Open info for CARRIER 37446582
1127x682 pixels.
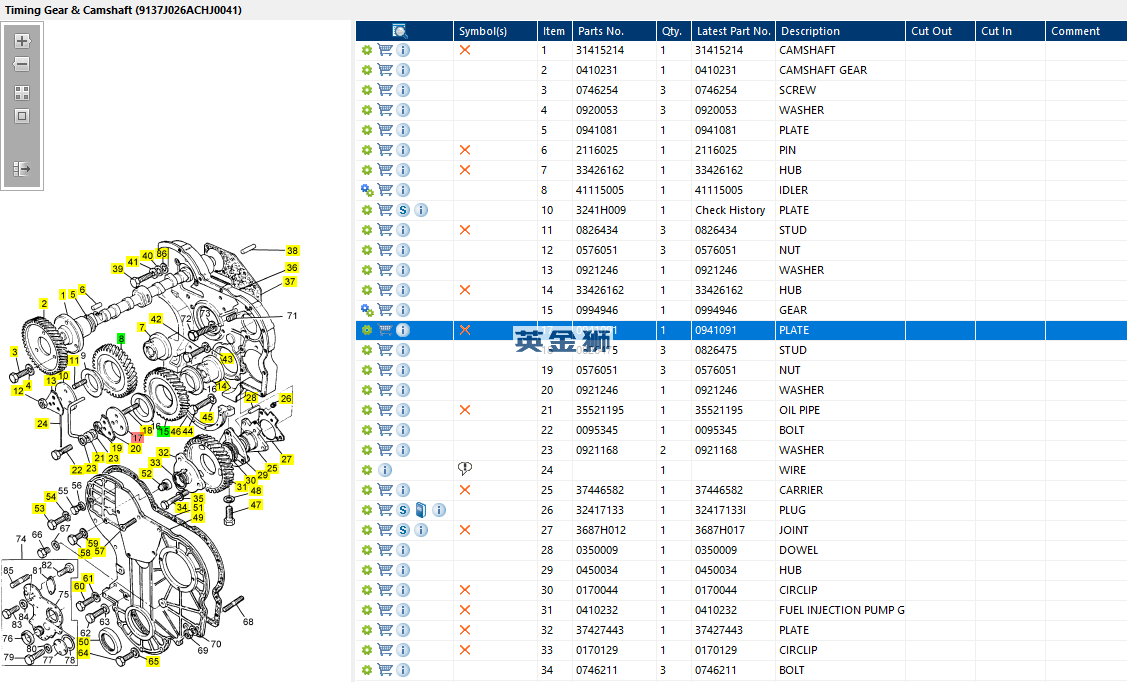coord(403,490)
